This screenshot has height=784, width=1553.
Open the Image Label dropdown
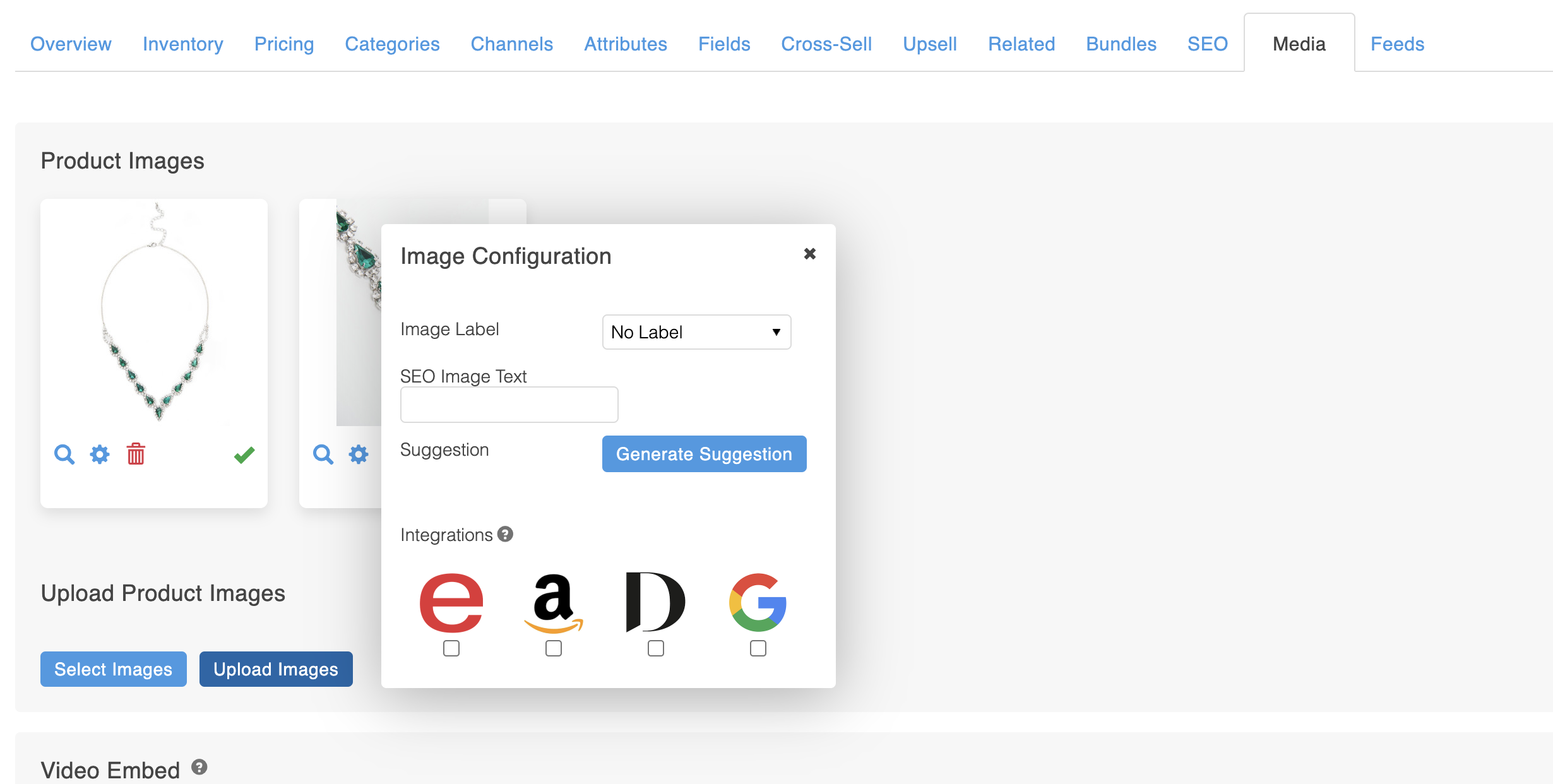(696, 332)
